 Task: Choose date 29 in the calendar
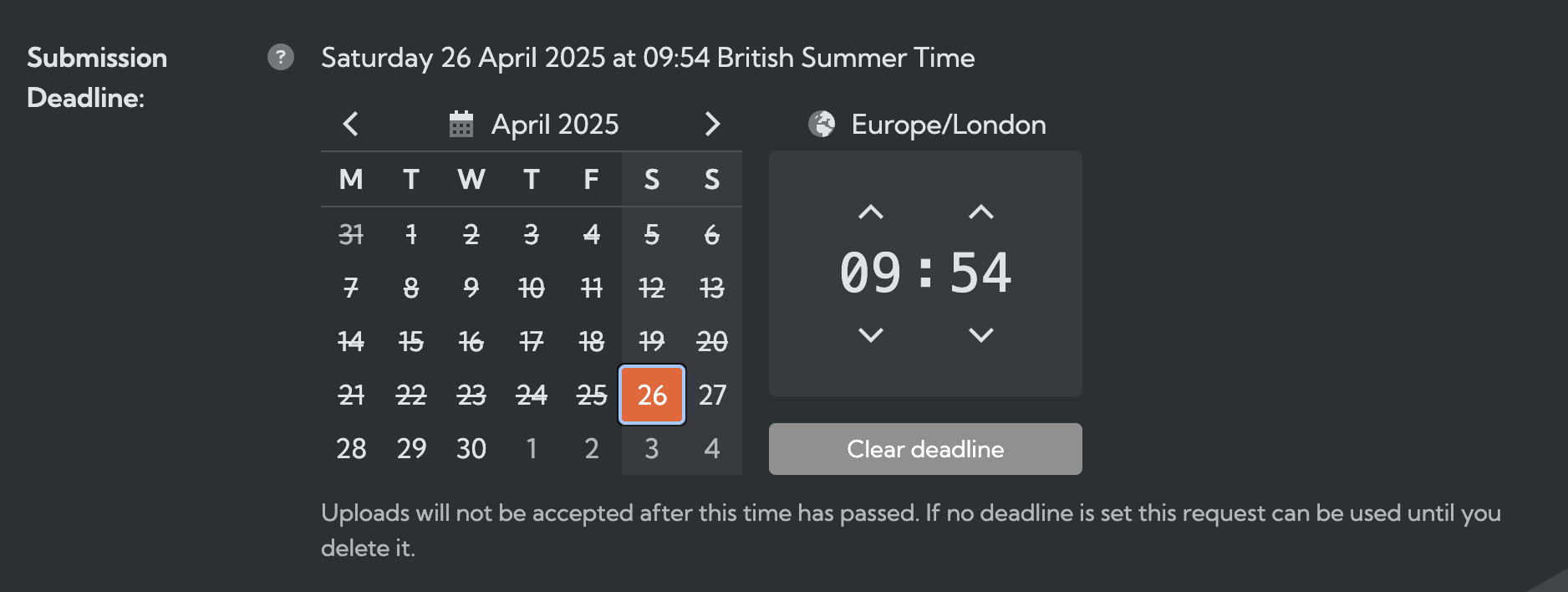coord(411,448)
